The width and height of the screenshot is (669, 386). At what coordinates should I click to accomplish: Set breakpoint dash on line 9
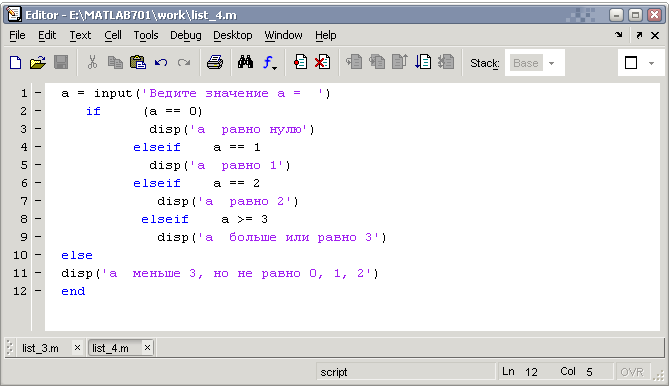(x=38, y=236)
